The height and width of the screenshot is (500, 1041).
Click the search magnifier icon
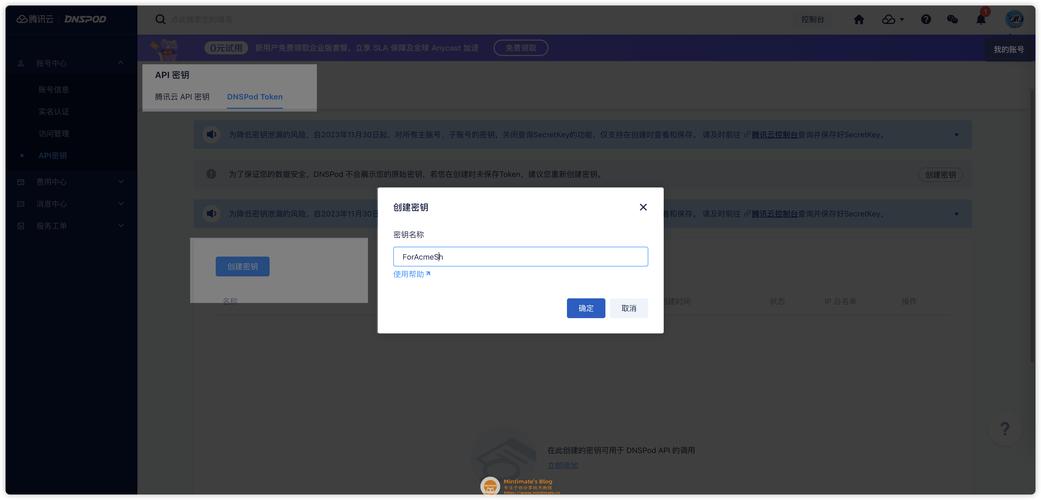tap(160, 20)
